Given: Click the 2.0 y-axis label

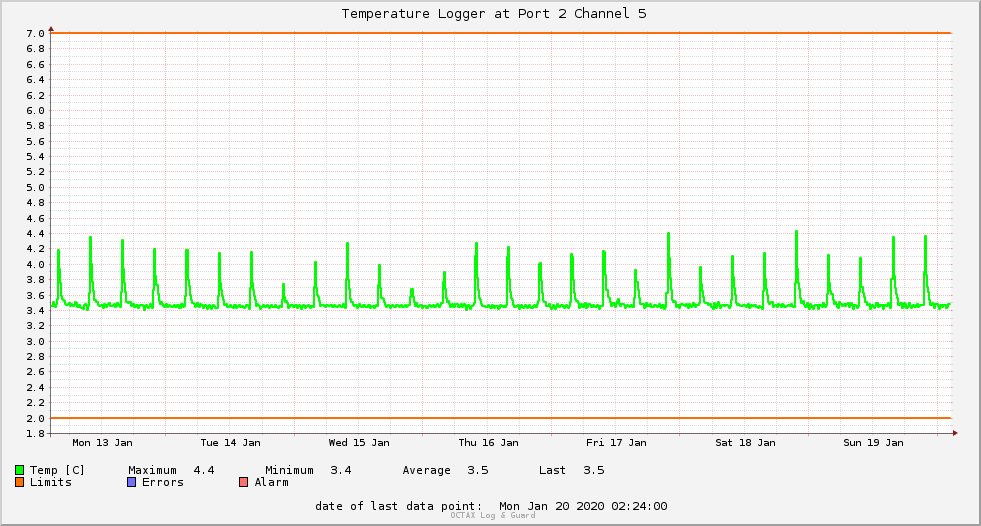Looking at the screenshot, I should [x=36, y=418].
